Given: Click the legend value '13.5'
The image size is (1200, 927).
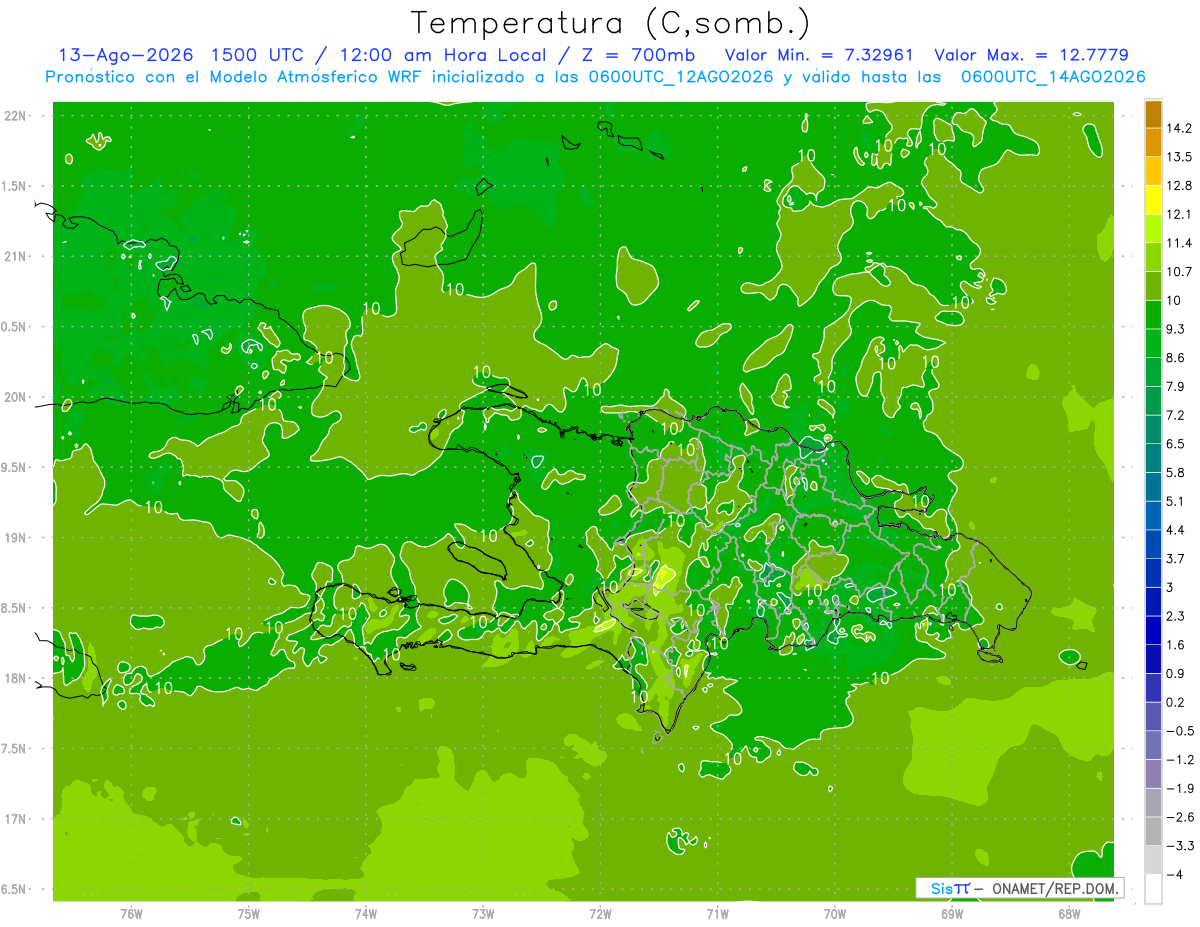Looking at the screenshot, I should tap(1180, 157).
